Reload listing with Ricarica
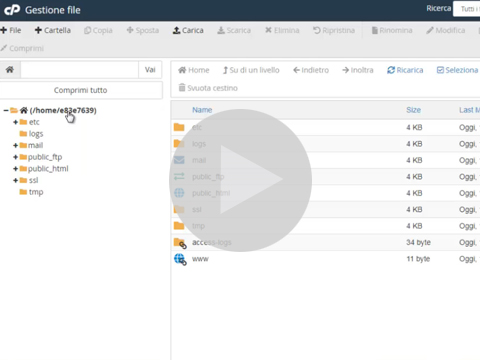Viewport: 480px width, 360px height. 405,70
